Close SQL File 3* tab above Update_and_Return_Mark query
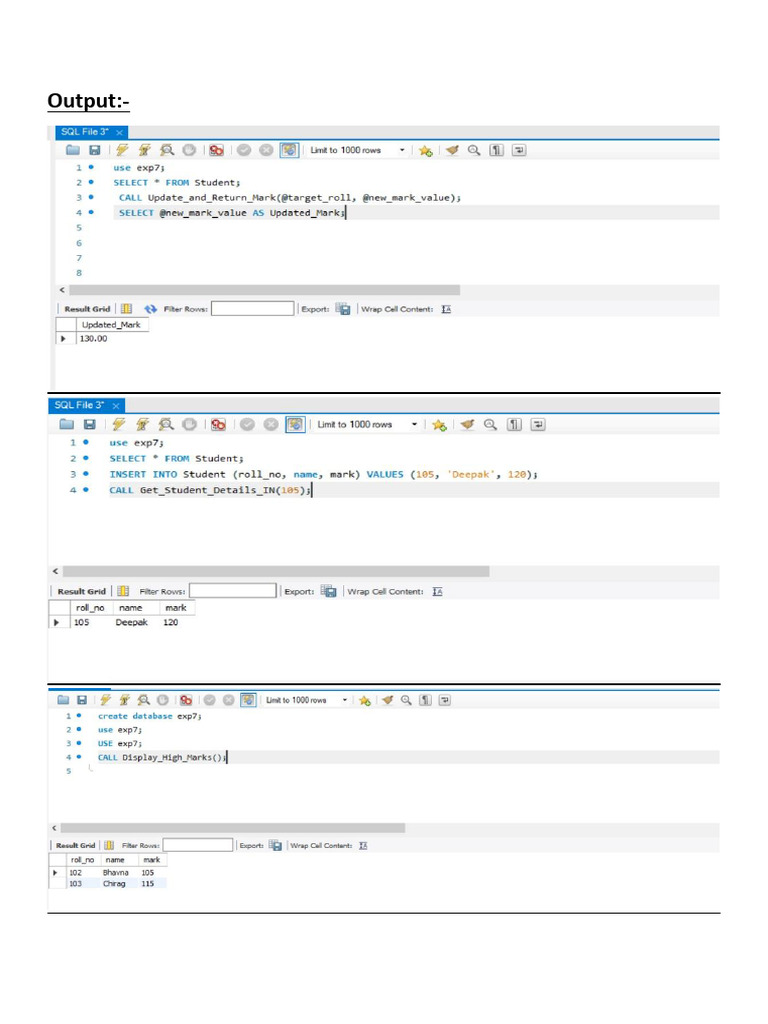768x1024 pixels. (120, 133)
